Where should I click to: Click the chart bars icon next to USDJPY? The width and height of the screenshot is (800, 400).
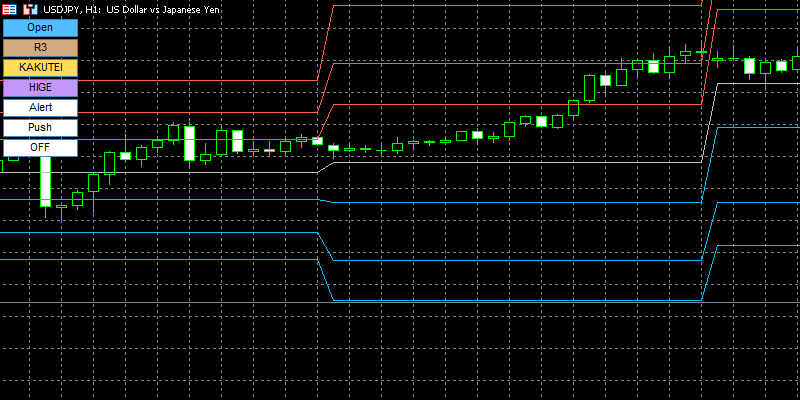tap(31, 9)
